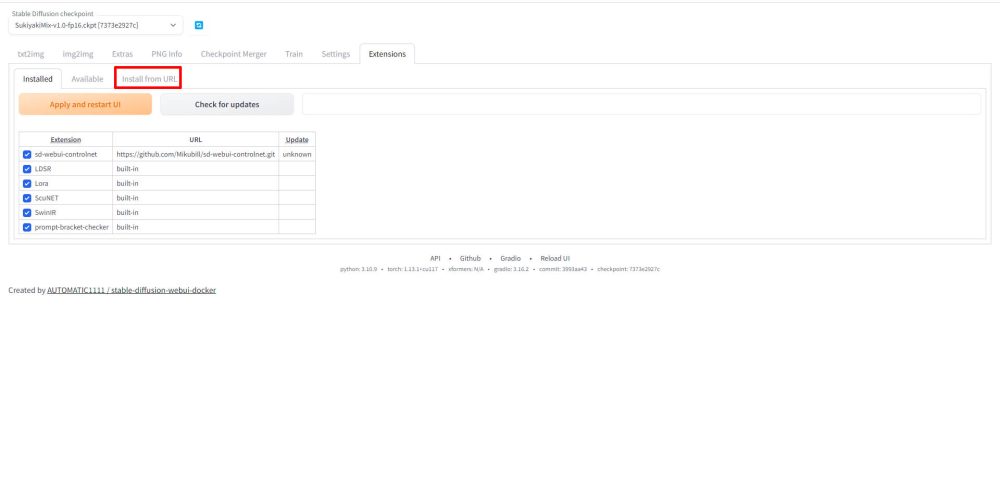Image resolution: width=1000 pixels, height=486 pixels.
Task: Open the Install from URL sub-tab
Action: click(x=149, y=78)
